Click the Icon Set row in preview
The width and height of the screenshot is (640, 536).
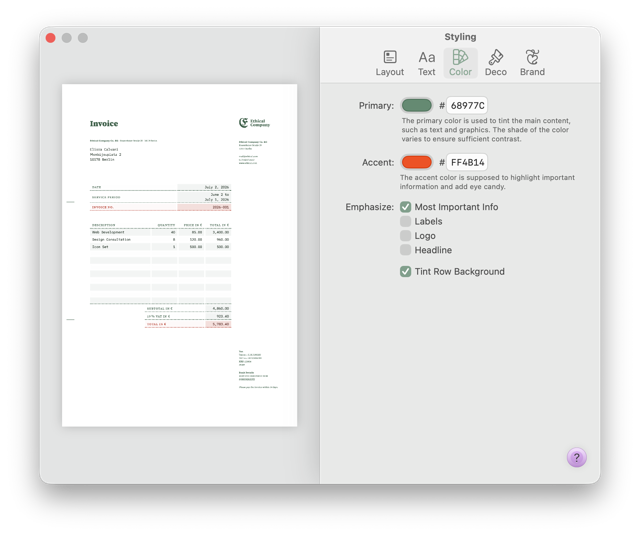tap(160, 247)
